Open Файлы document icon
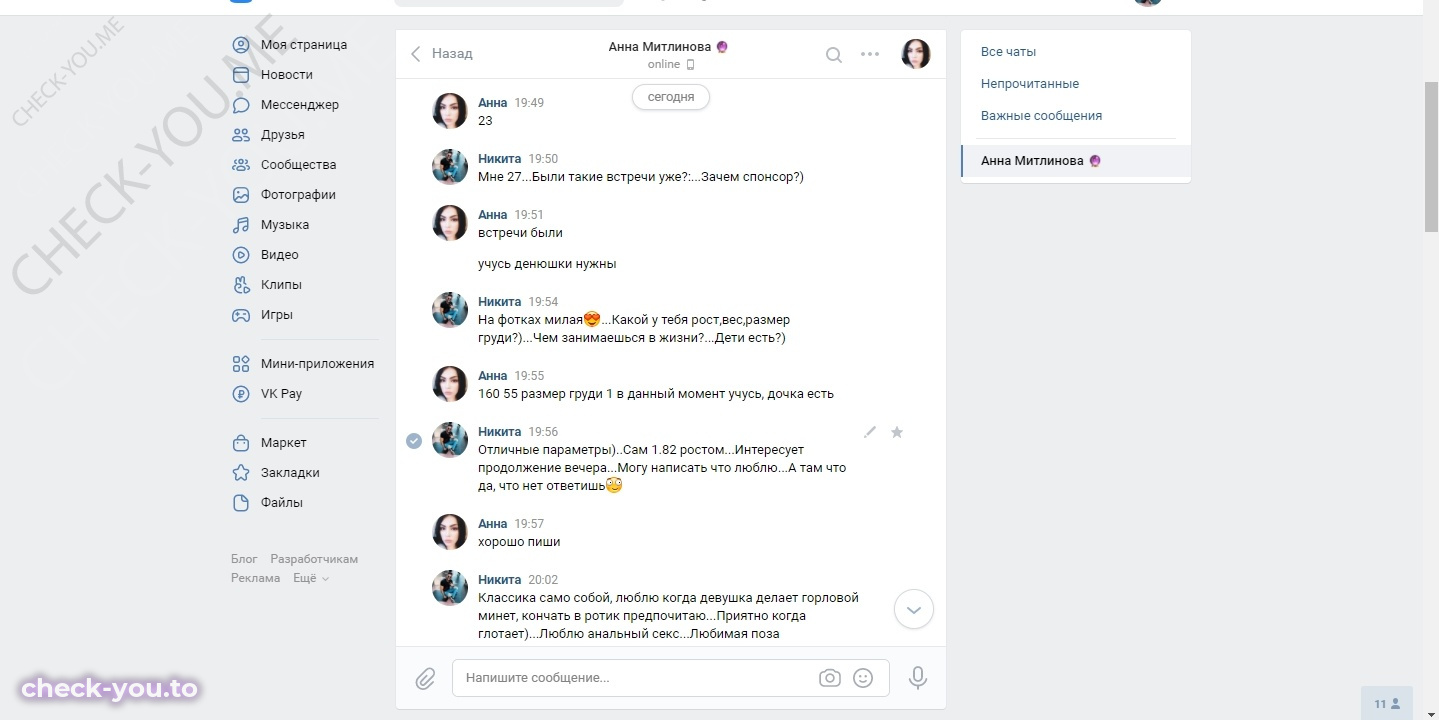This screenshot has height=720, width=1439. pyautogui.click(x=241, y=503)
